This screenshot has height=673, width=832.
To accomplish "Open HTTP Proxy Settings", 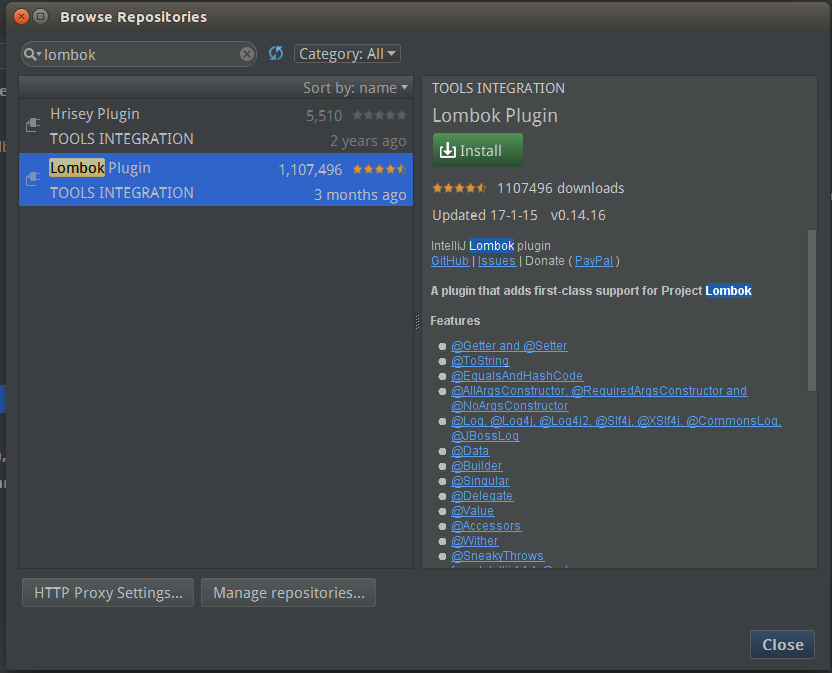I will [108, 592].
